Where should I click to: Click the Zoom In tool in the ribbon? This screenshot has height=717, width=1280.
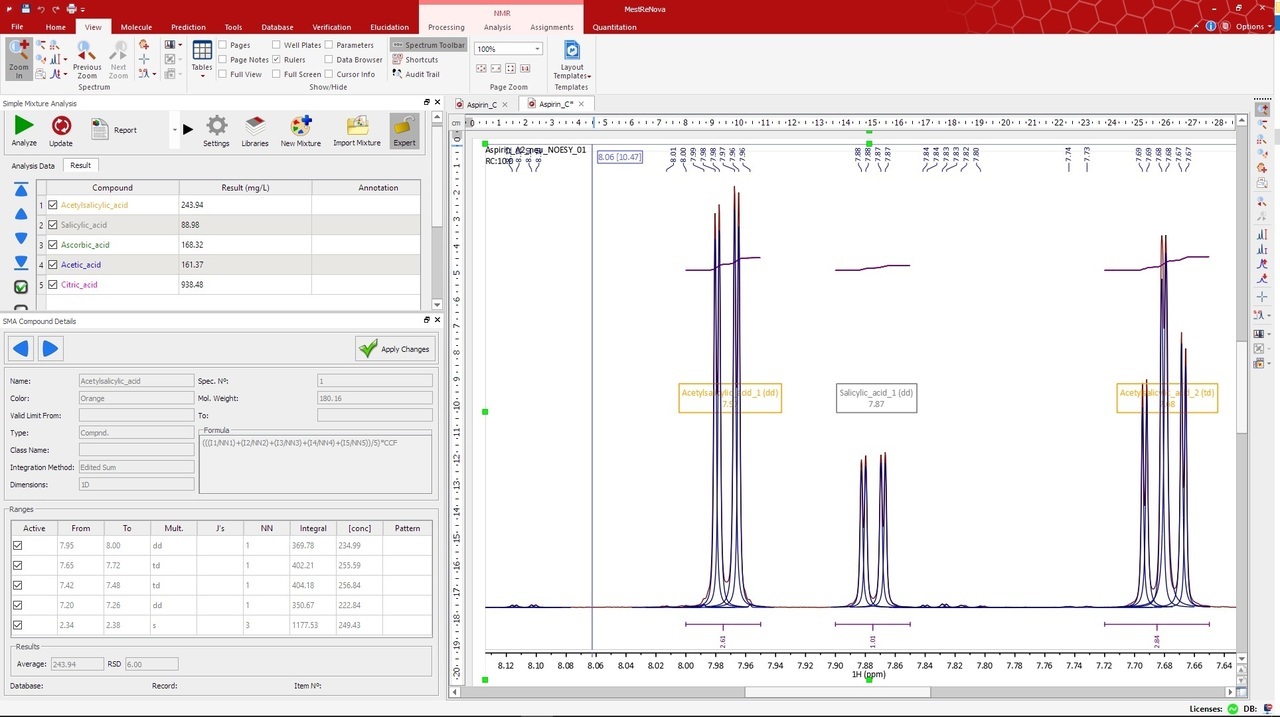pyautogui.click(x=19, y=58)
